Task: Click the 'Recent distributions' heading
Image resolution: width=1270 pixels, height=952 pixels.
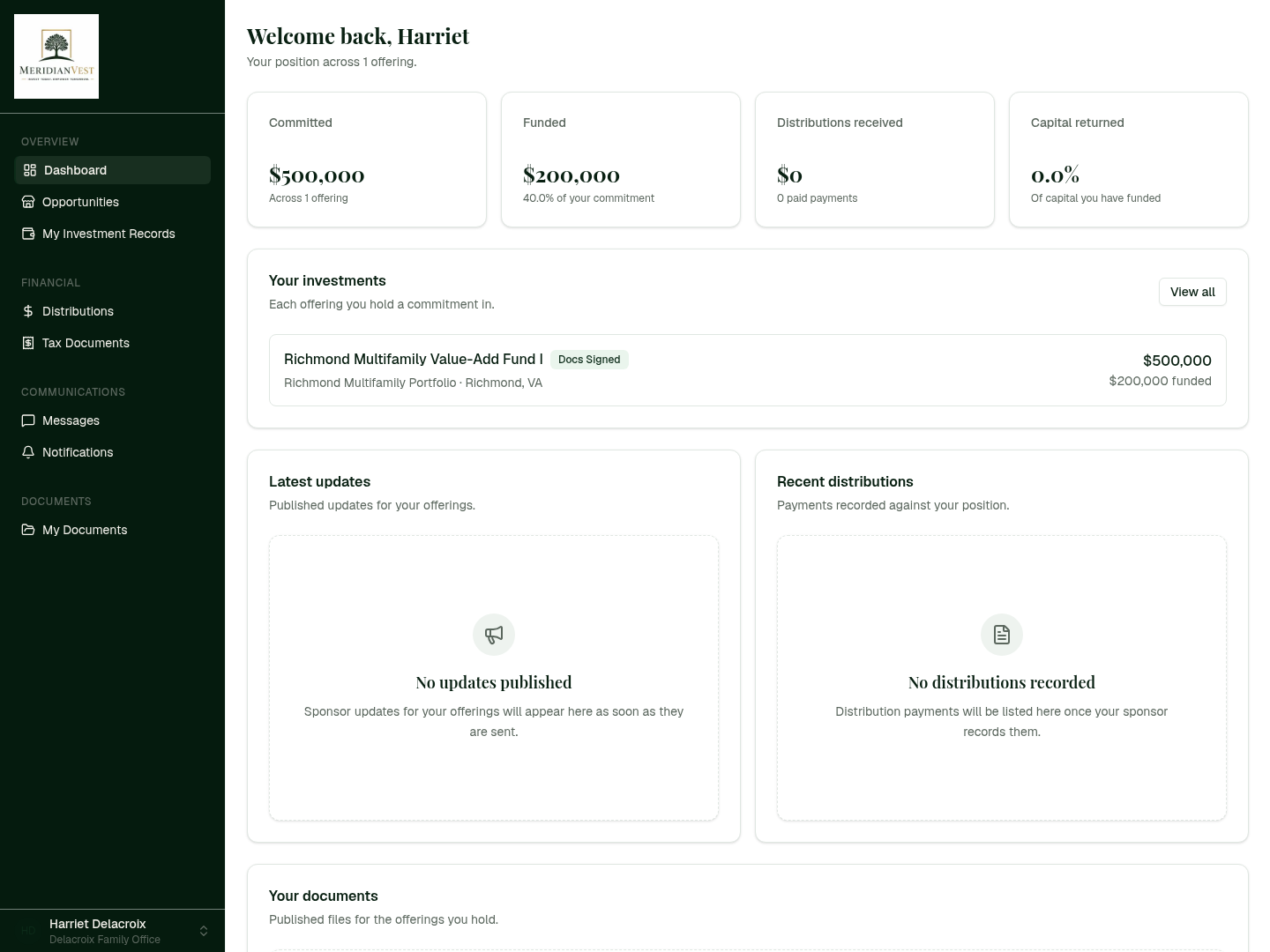Action: (x=845, y=481)
